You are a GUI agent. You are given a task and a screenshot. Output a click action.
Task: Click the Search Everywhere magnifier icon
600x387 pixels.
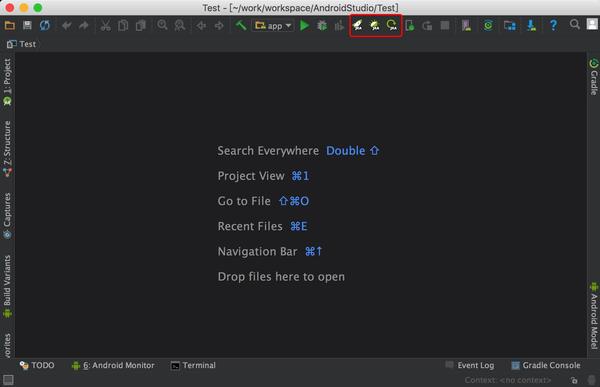coord(574,24)
